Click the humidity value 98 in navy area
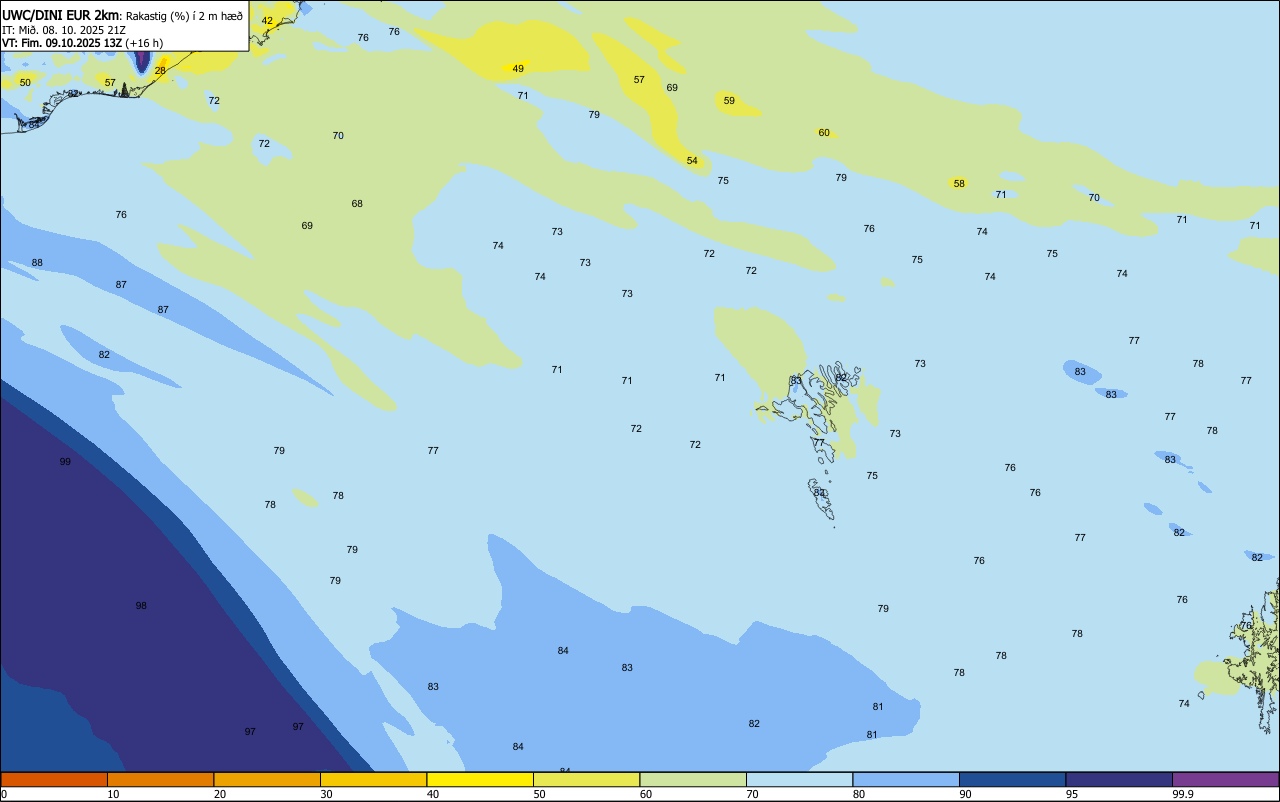 point(141,606)
